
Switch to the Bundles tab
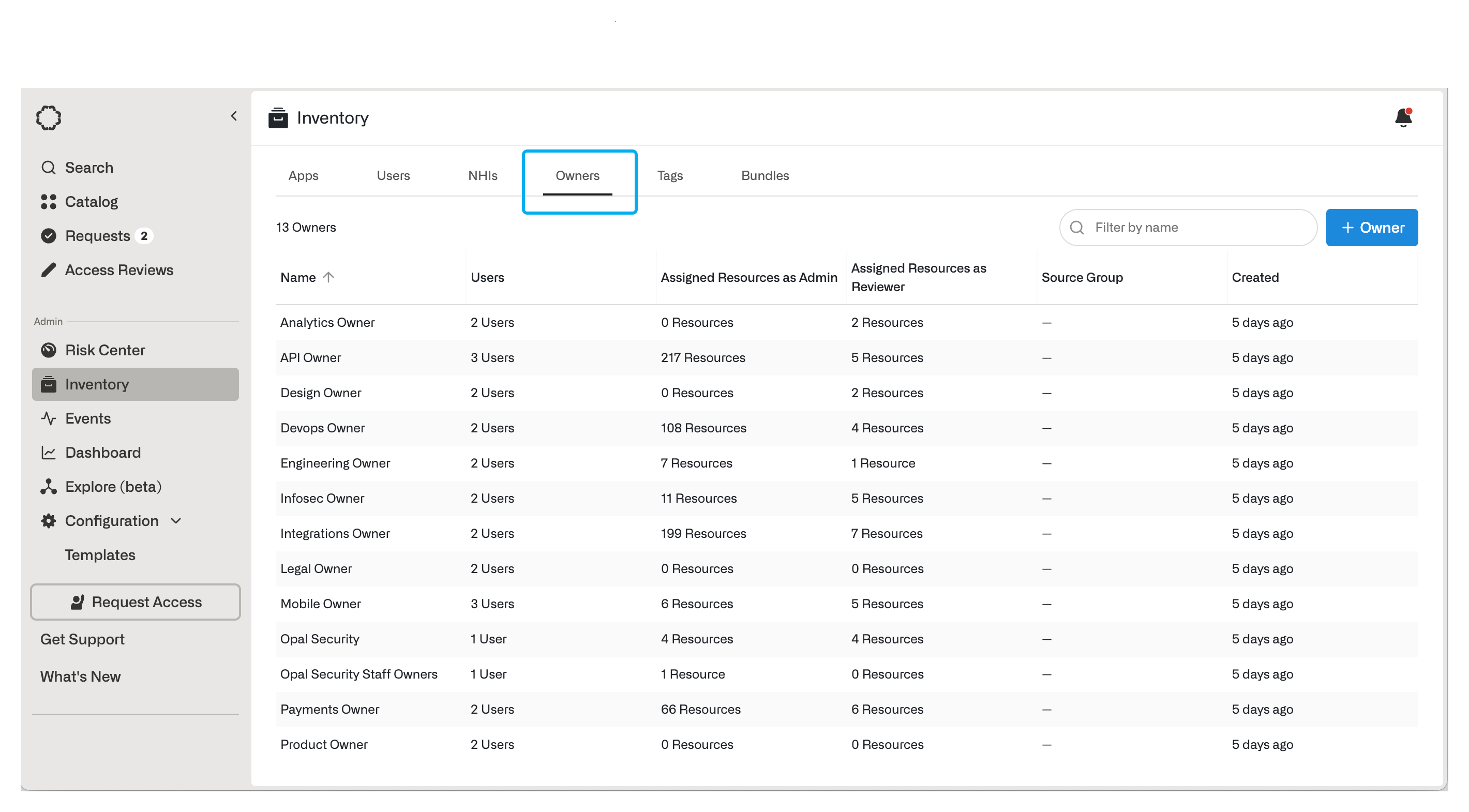tap(765, 176)
